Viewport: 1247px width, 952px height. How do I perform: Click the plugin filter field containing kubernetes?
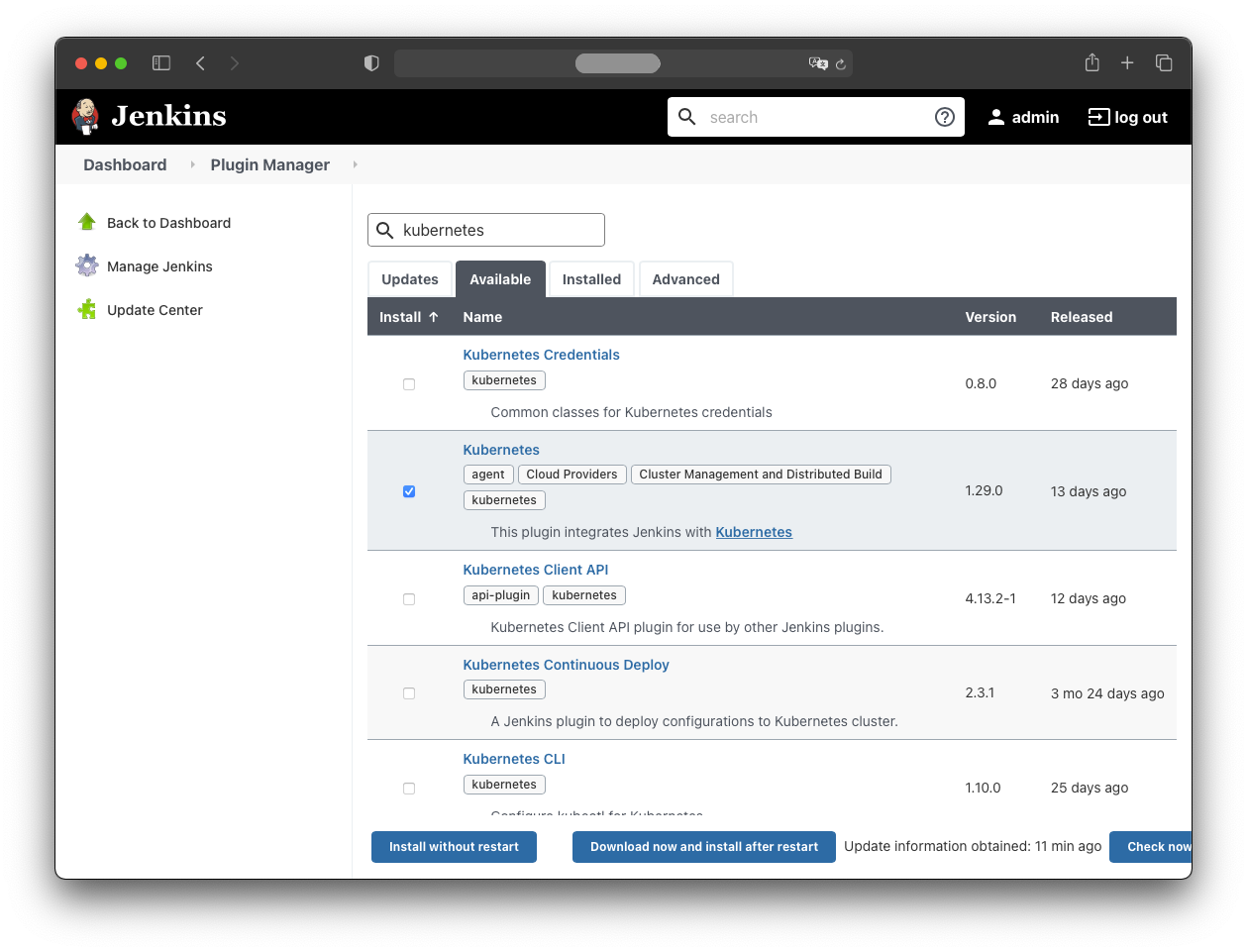[495, 230]
